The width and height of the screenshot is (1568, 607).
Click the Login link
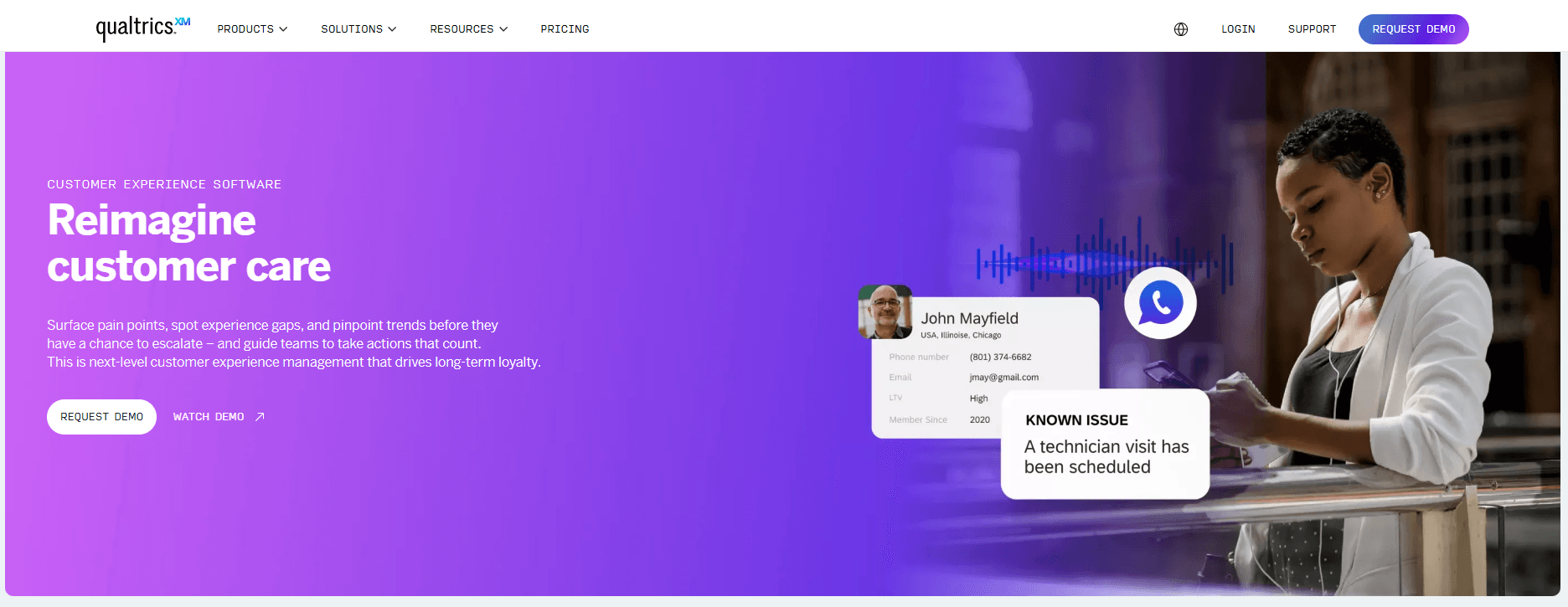coord(1238,29)
